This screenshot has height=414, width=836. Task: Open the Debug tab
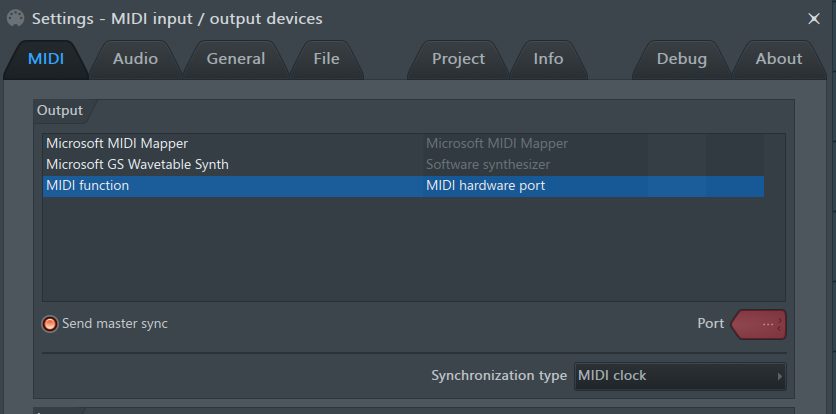(x=681, y=59)
